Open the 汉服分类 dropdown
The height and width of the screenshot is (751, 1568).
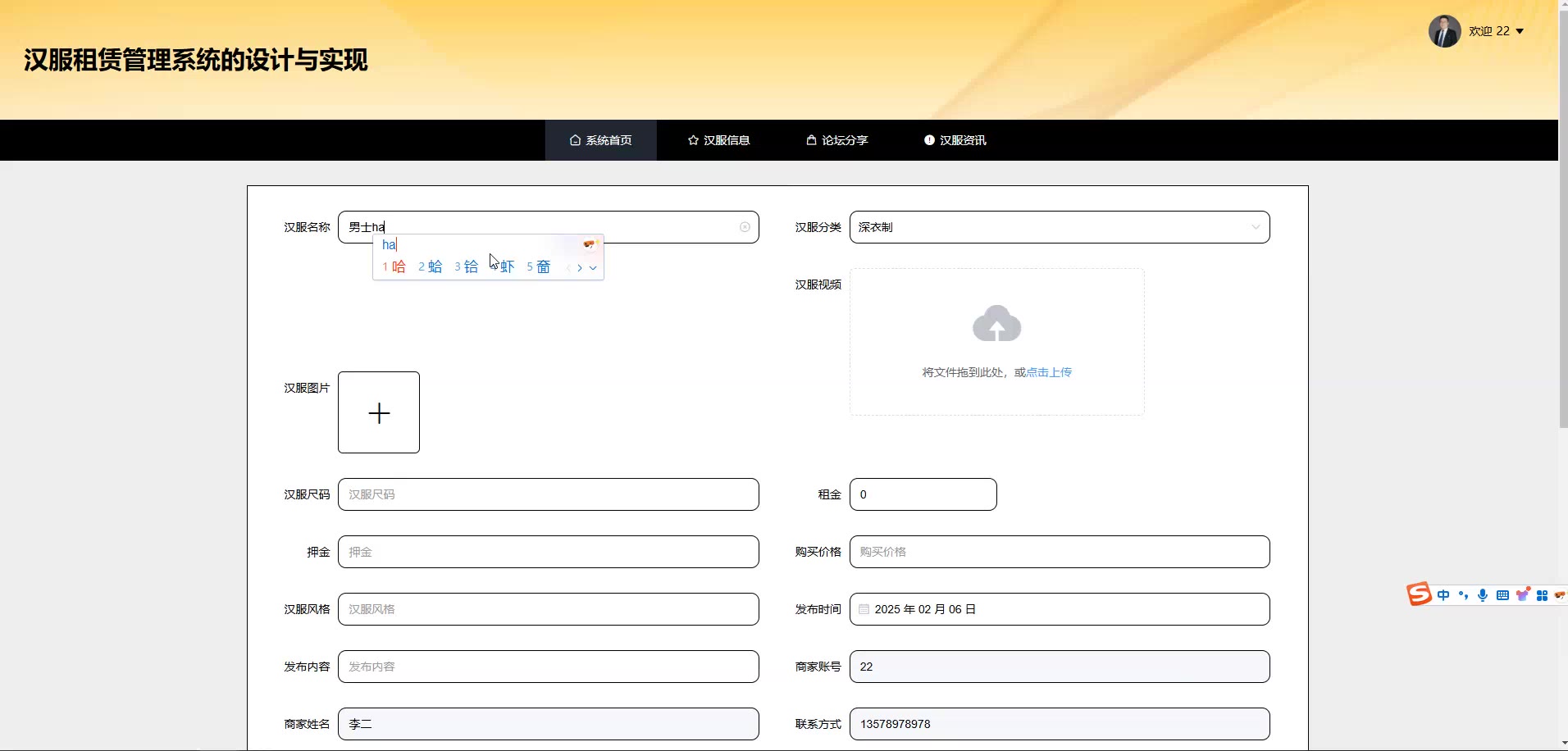point(1059,227)
